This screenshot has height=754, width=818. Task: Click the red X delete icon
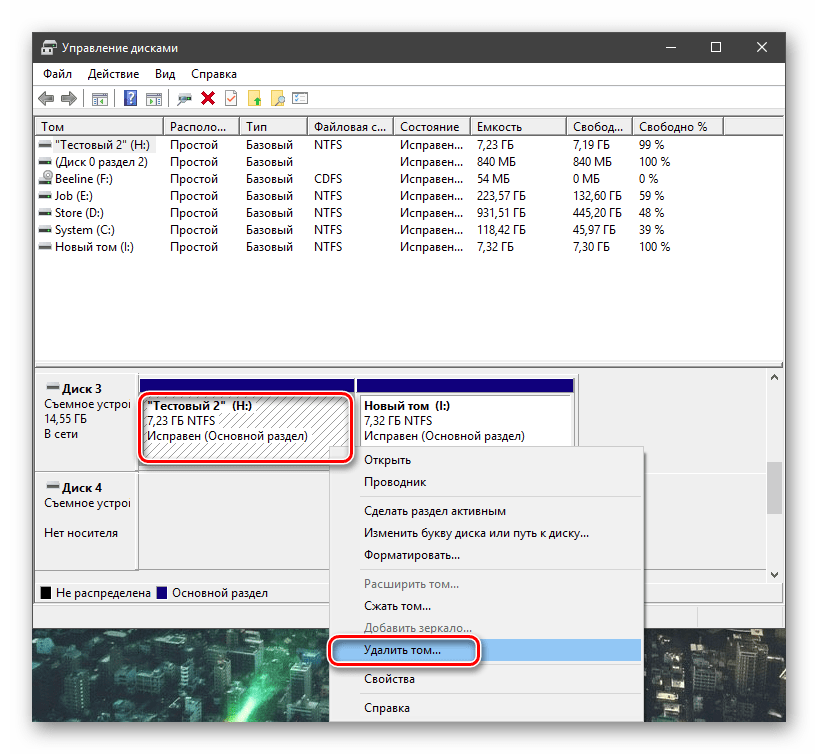[208, 98]
